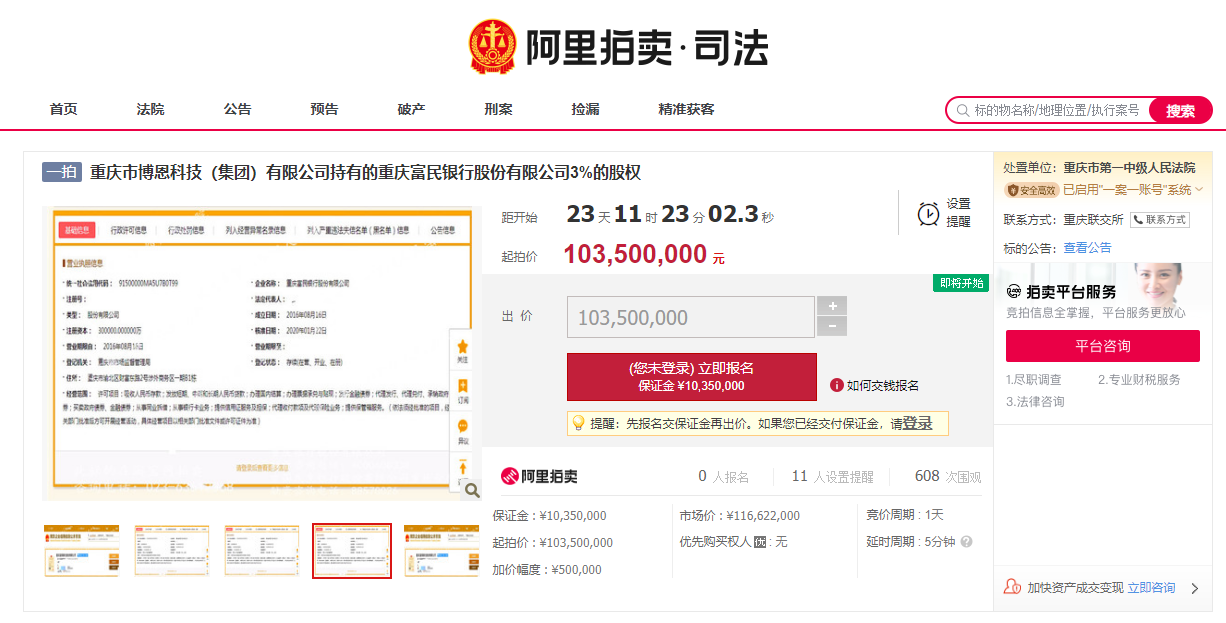Image resolution: width=1226 pixels, height=623 pixels.
Task: Click the 设置提醒 text label
Action: pos(958,213)
